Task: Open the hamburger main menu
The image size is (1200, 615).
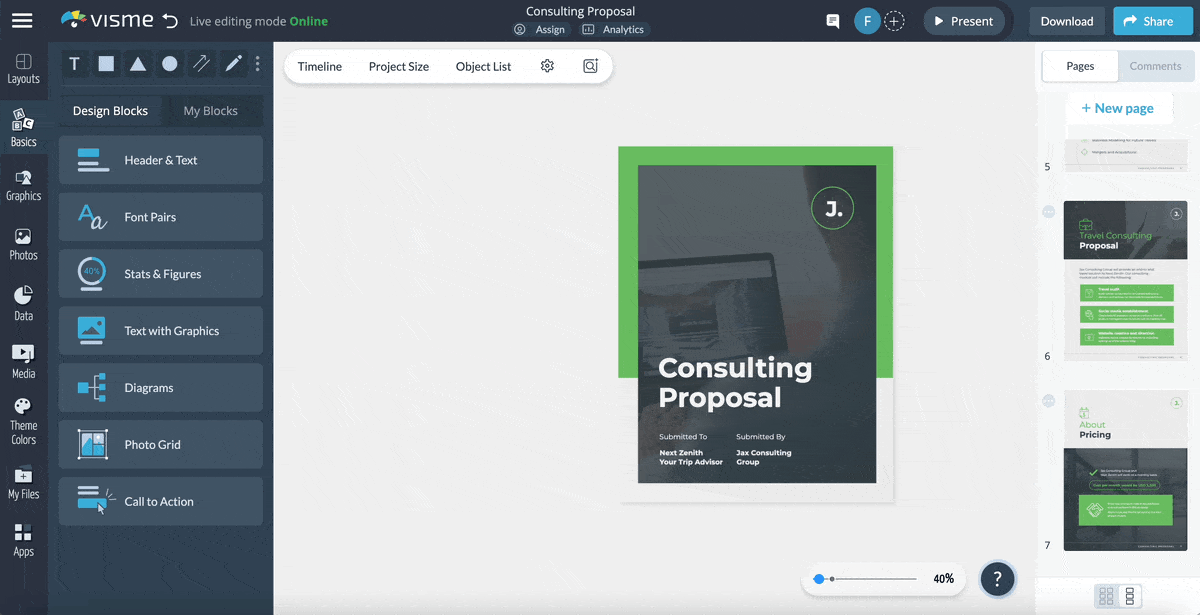Action: click(x=22, y=21)
